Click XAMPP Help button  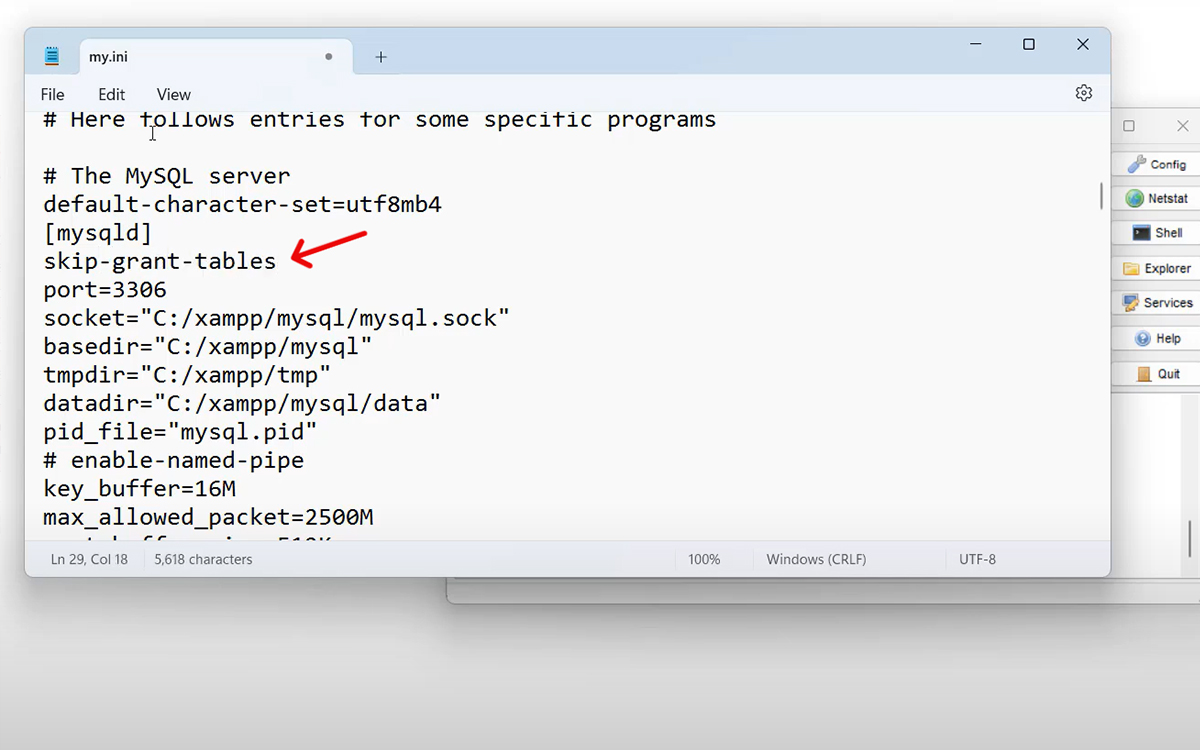pyautogui.click(x=1157, y=338)
